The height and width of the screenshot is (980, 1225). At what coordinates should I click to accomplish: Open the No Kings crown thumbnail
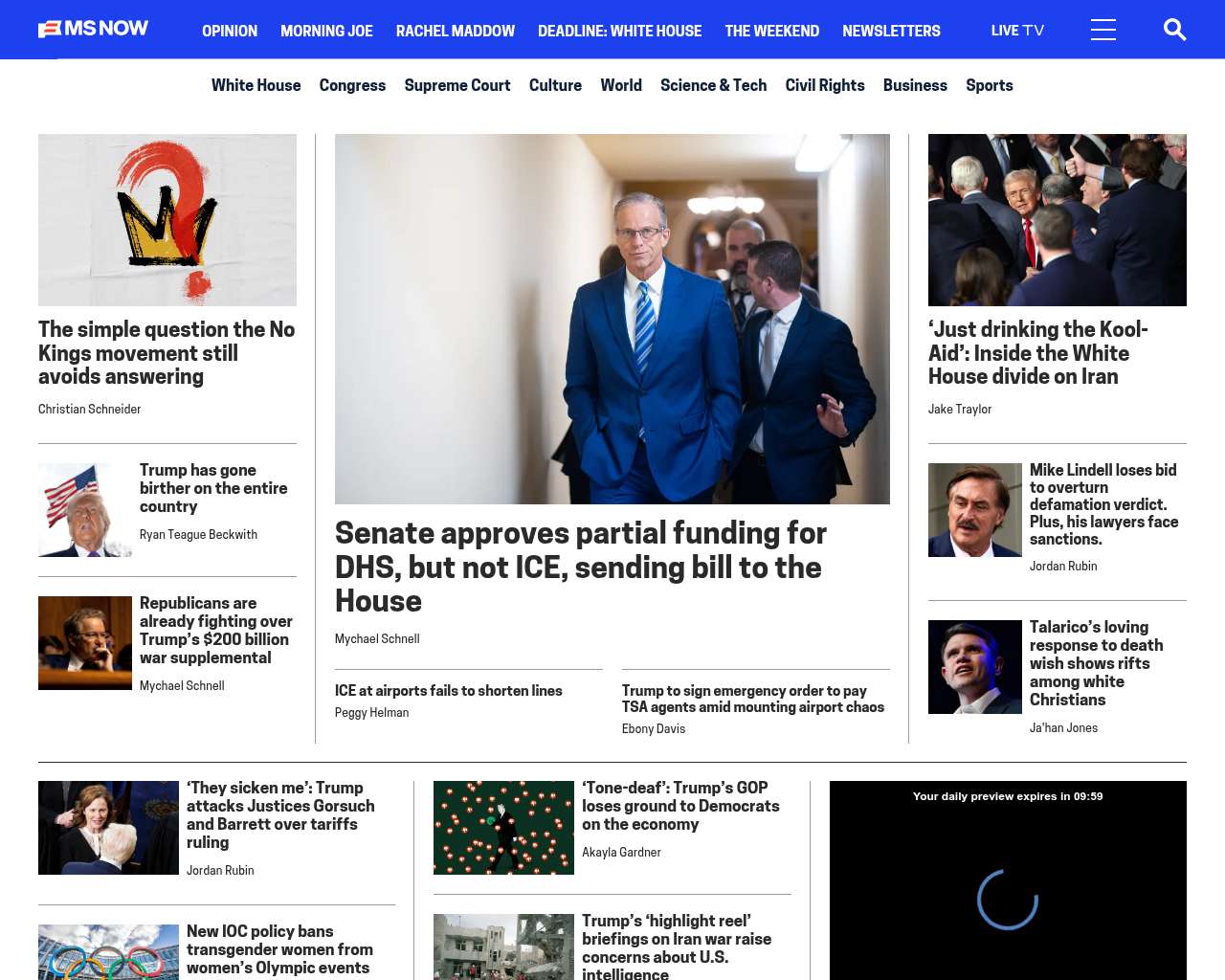(x=167, y=220)
